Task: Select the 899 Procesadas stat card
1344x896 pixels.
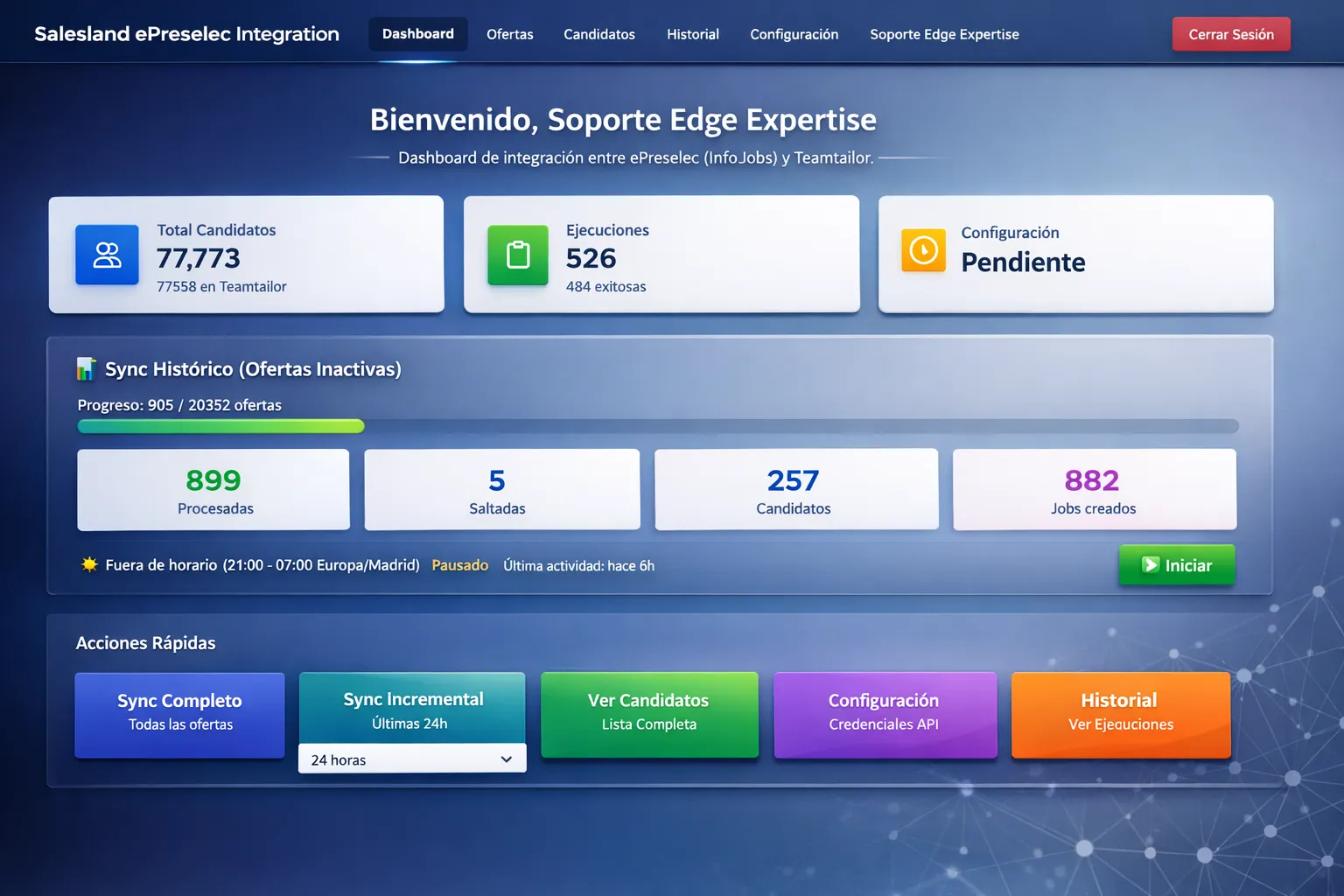Action: 213,489
